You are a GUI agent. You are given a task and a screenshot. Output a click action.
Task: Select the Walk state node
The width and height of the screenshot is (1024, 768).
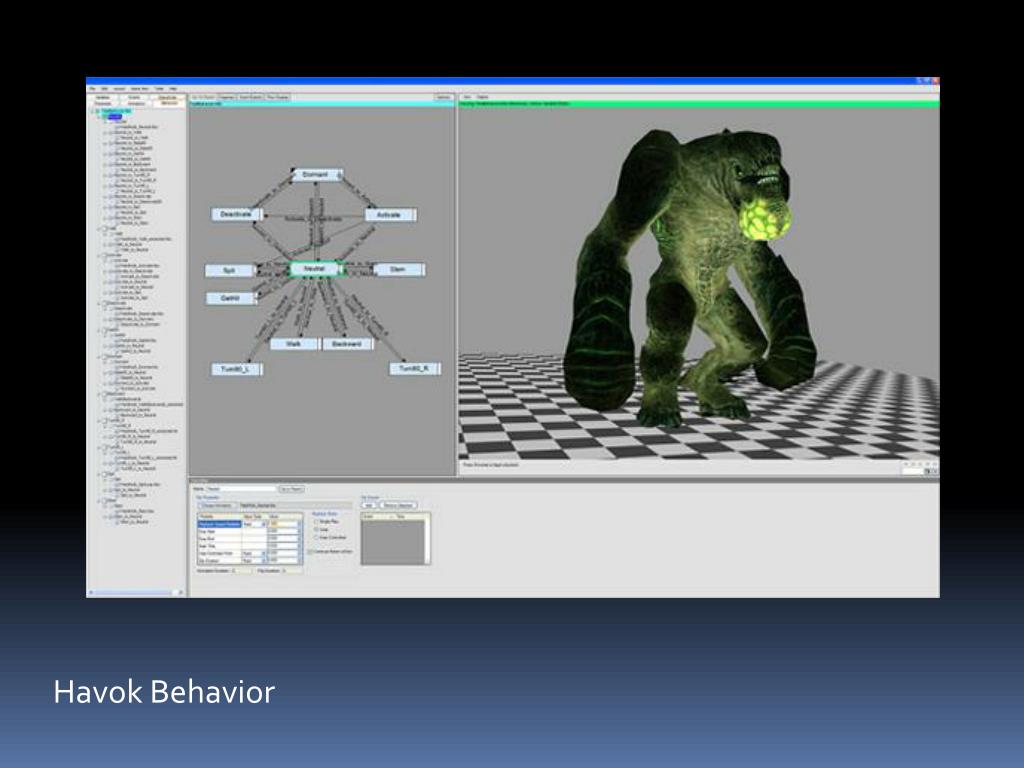(294, 344)
